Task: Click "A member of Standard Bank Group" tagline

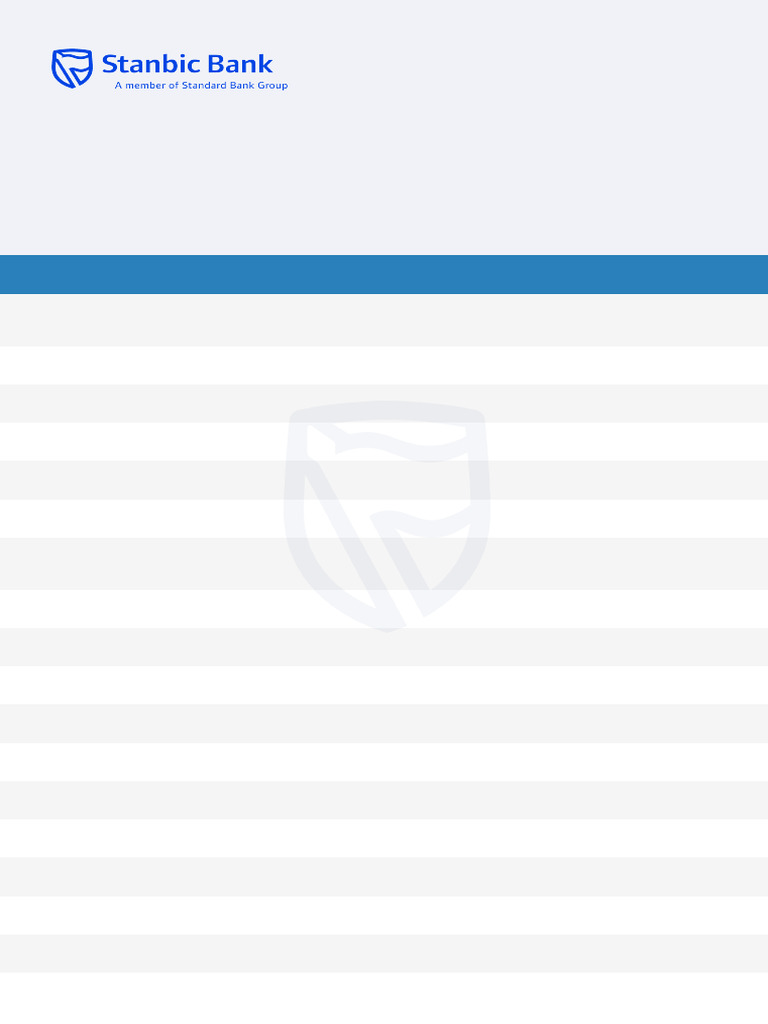Action: tap(200, 86)
